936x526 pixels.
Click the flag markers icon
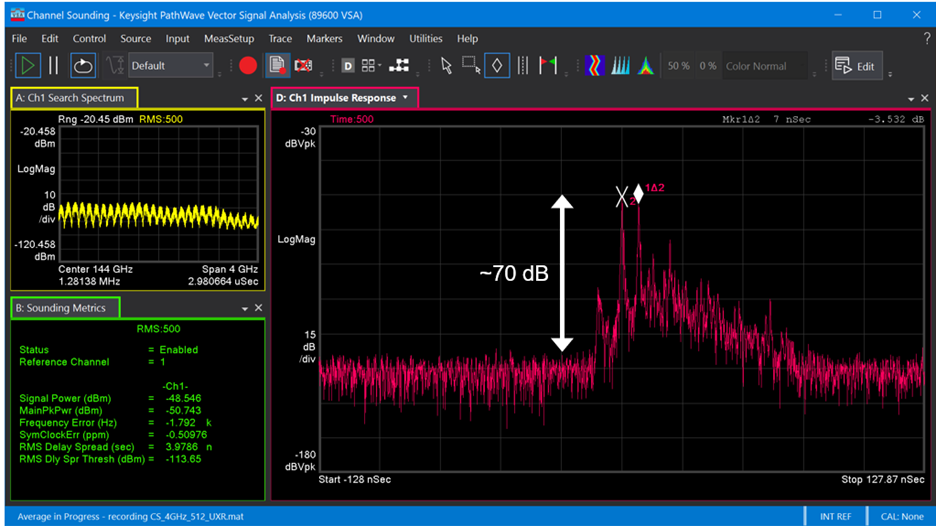point(547,66)
